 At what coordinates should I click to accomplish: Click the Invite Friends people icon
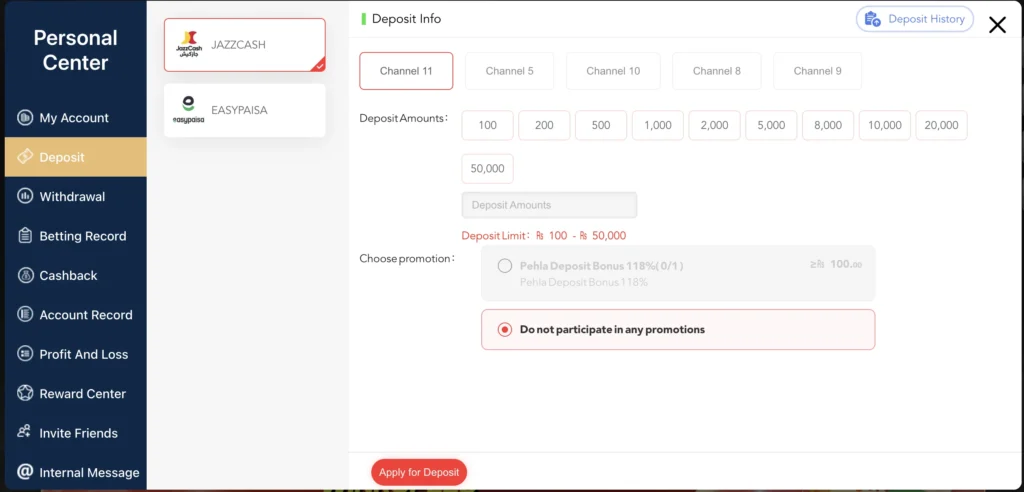25,433
